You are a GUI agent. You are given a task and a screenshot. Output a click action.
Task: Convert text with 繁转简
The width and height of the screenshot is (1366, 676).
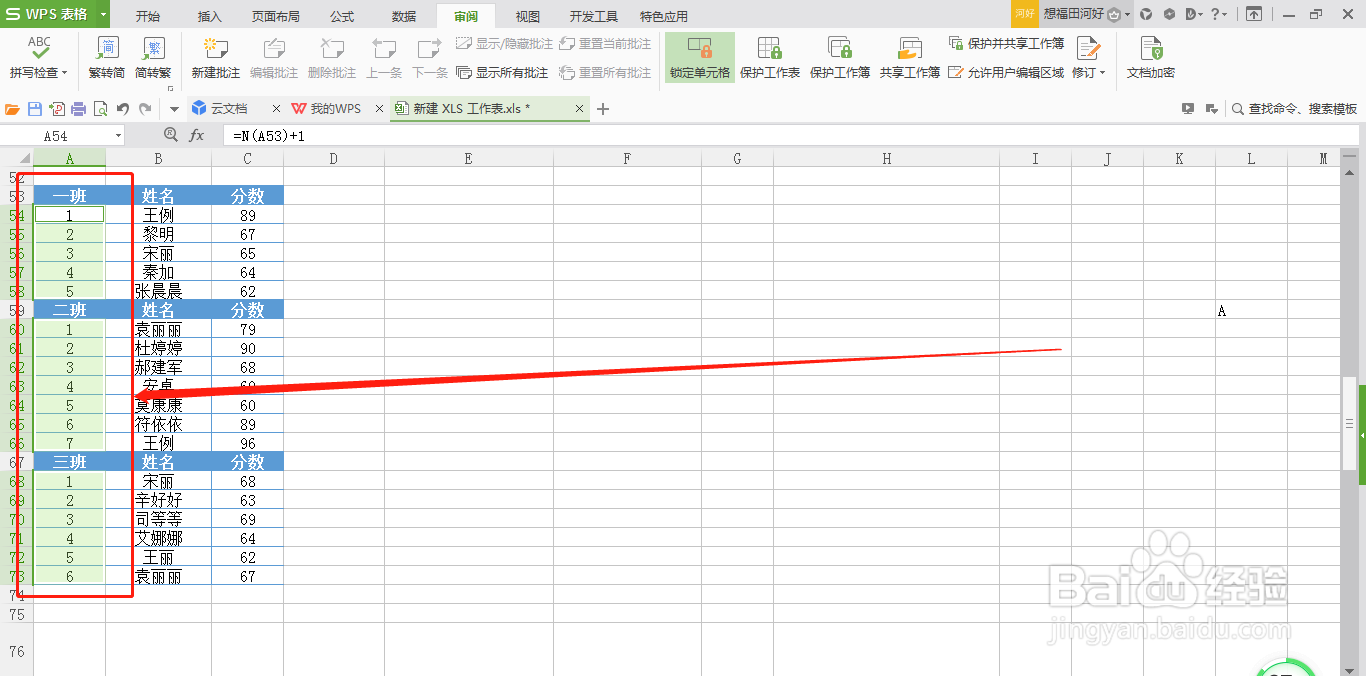[x=107, y=58]
